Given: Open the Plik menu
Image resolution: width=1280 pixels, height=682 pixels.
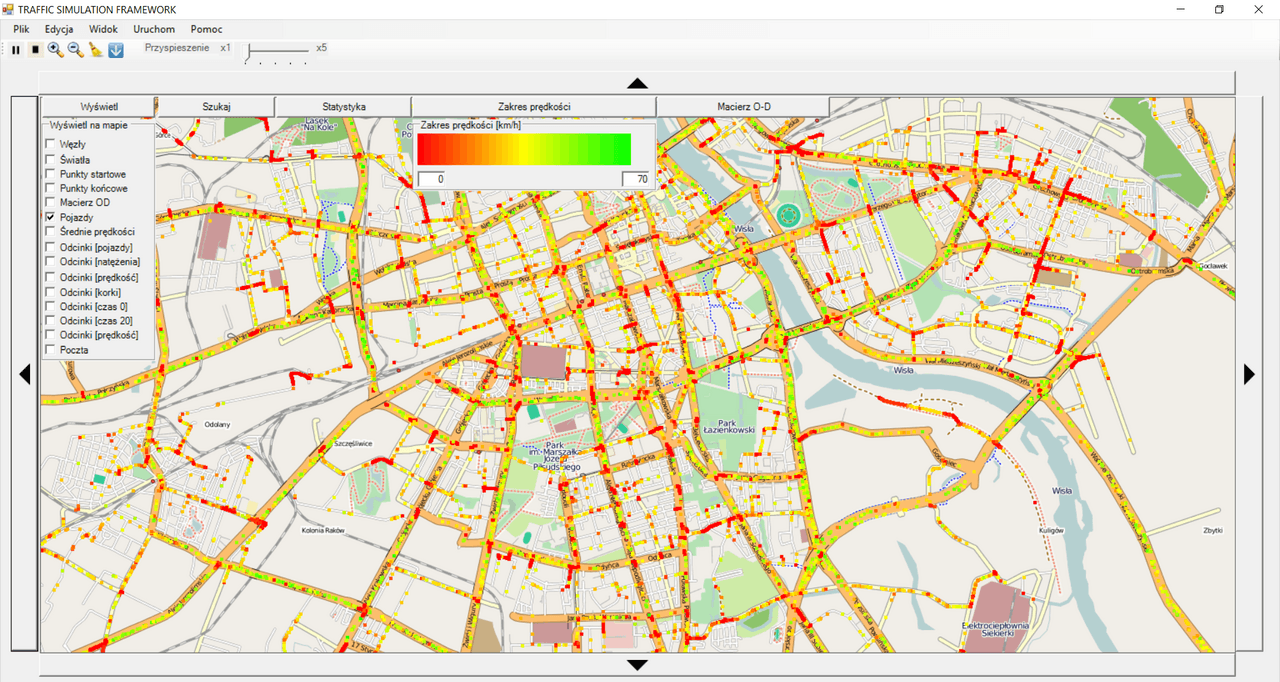Looking at the screenshot, I should [22, 29].
